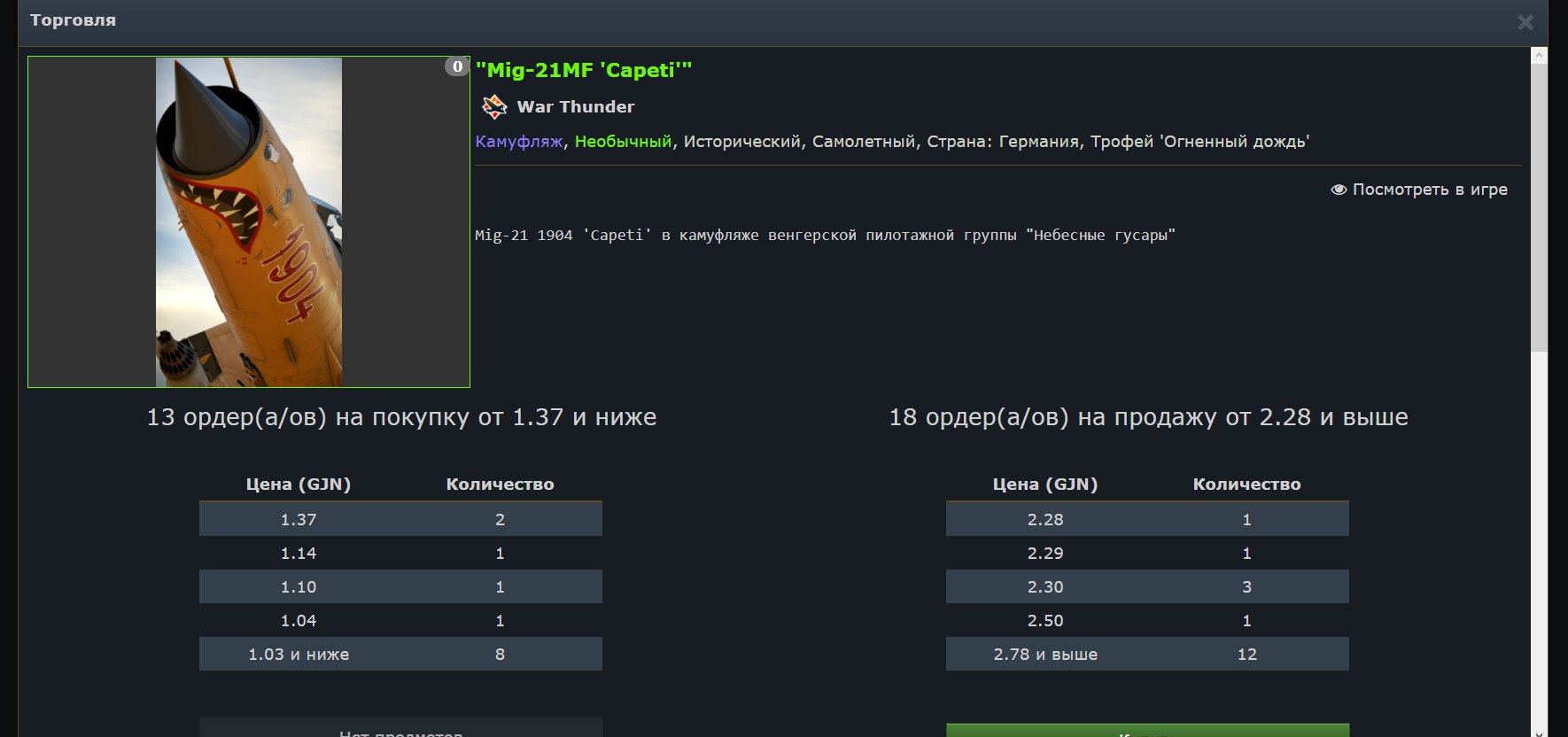Click the eye icon beside Посмотреть в игре
The image size is (1568, 737).
(x=1339, y=190)
